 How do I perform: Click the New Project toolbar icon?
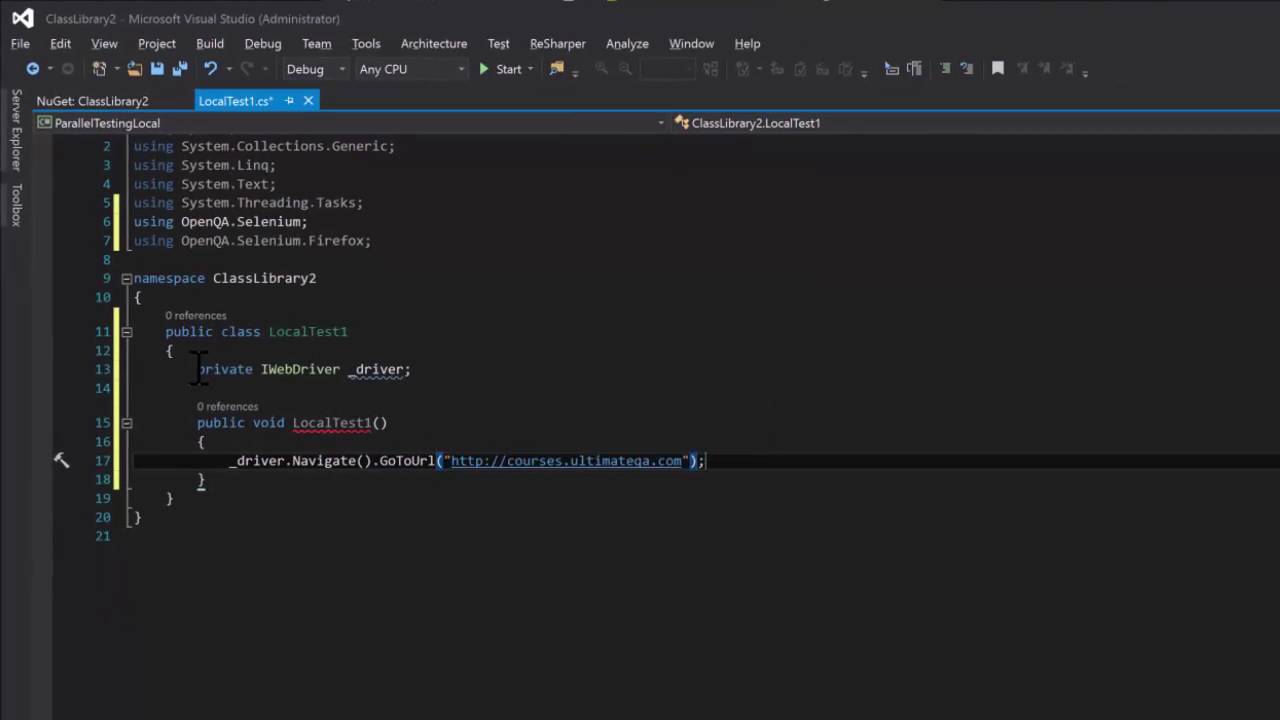(99, 69)
